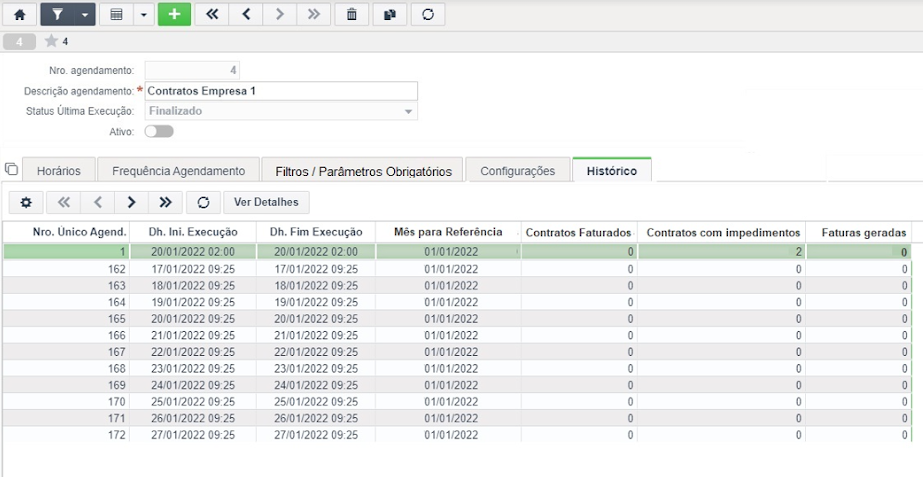Screen dimensions: 923x477
Task: Sort by Mês para Referência column
Action: click(448, 232)
